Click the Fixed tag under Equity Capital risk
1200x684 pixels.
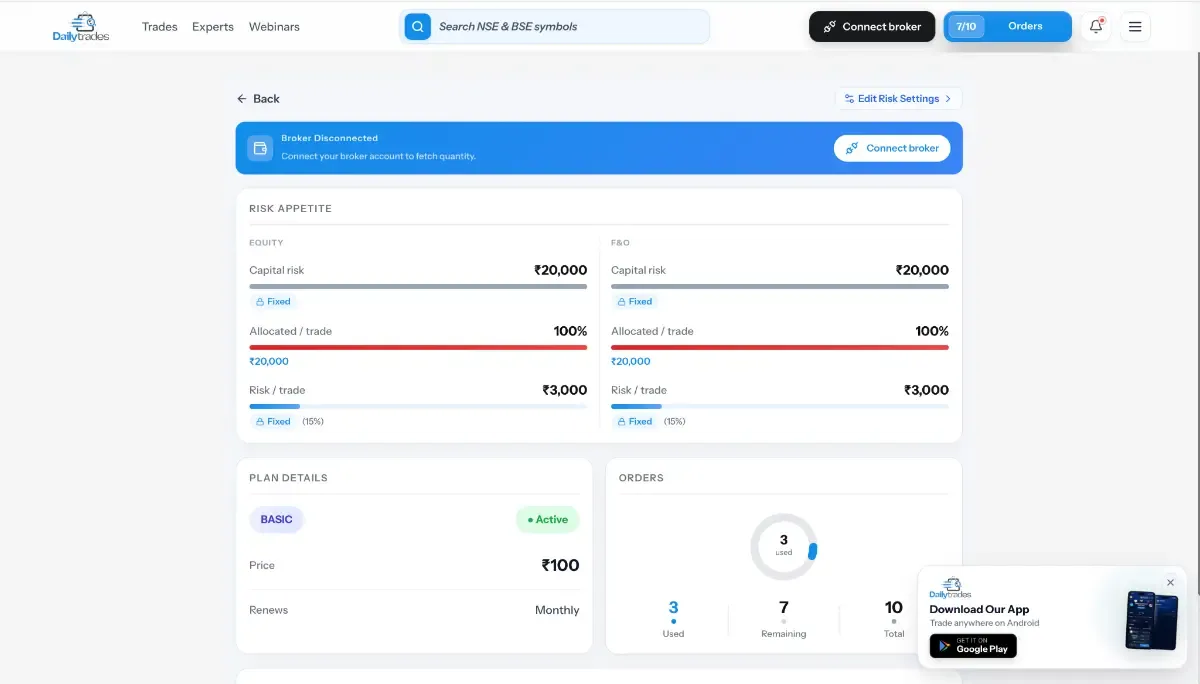[x=273, y=301]
